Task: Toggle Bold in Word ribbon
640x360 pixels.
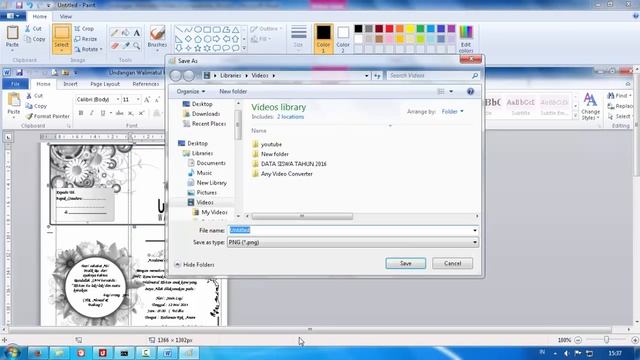Action: (81, 113)
